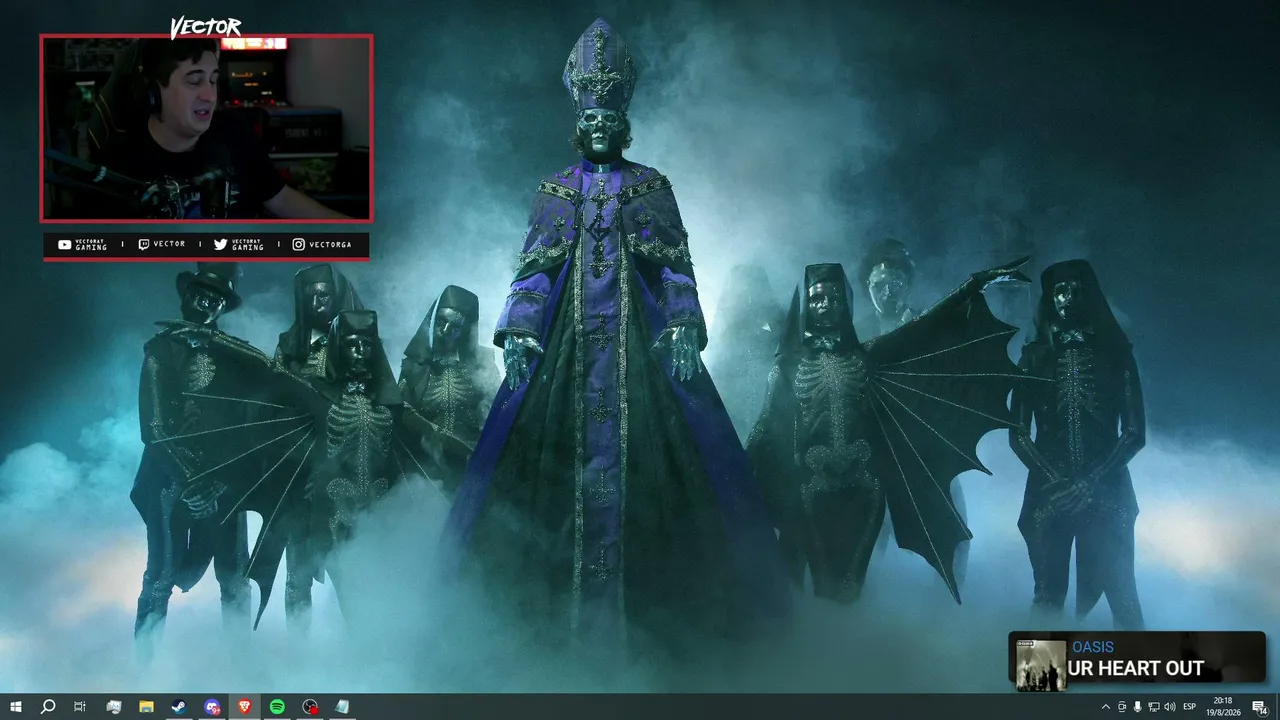Viewport: 1280px width, 720px height.
Task: Open the computer monitor app on taskbar
Action: click(x=113, y=707)
